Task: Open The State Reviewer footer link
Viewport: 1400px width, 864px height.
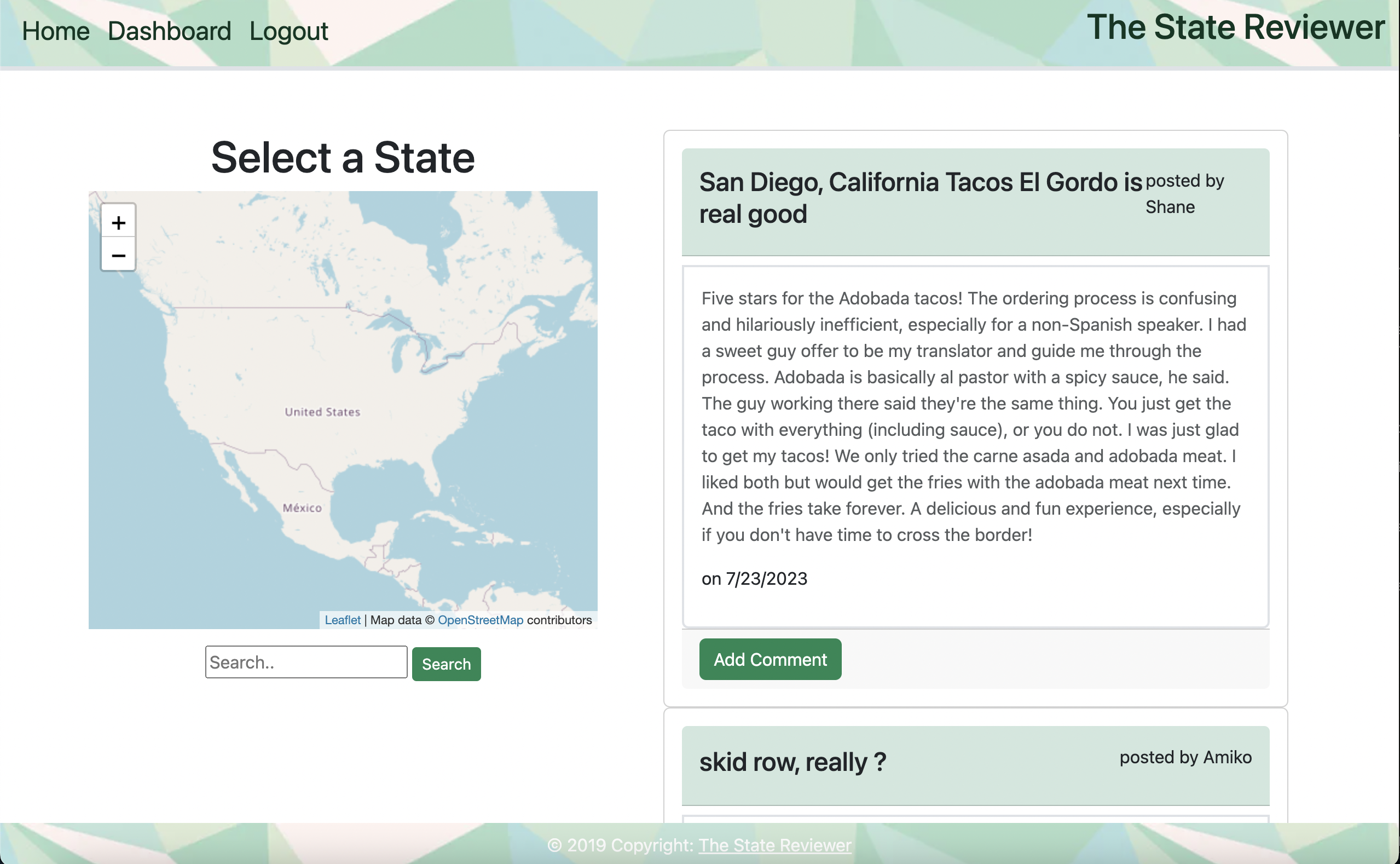Action: [x=774, y=845]
